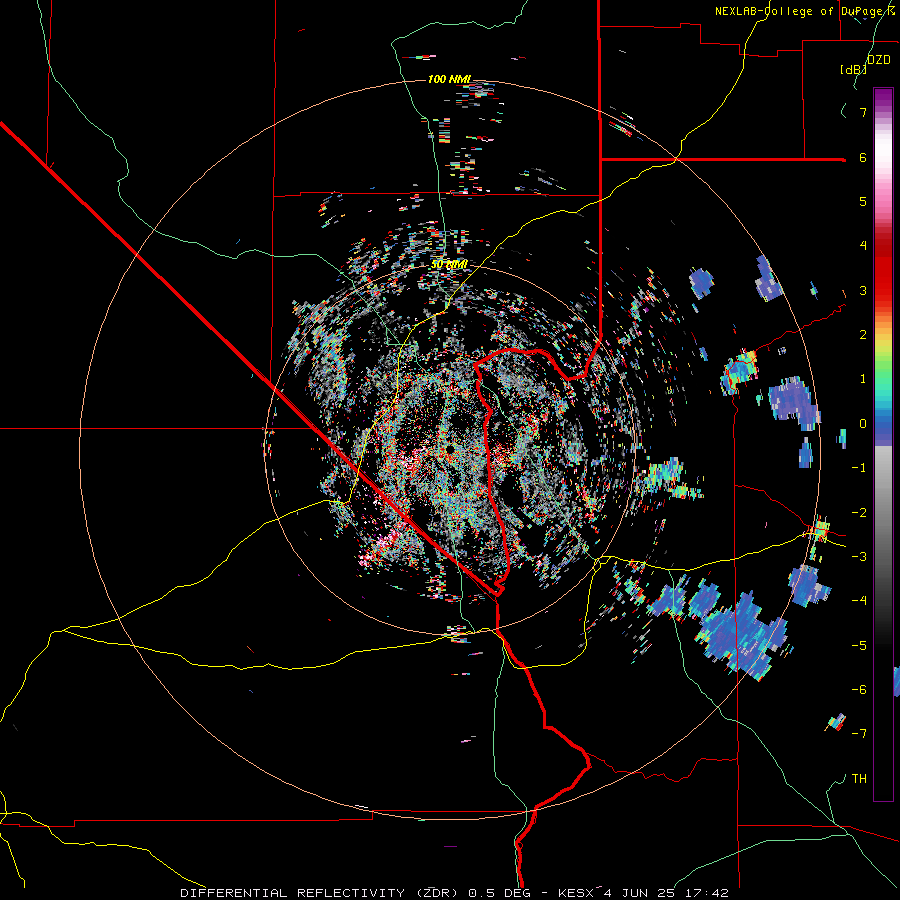The width and height of the screenshot is (900, 900).
Task: Click the "5" label on the color scale
Action: [863, 201]
